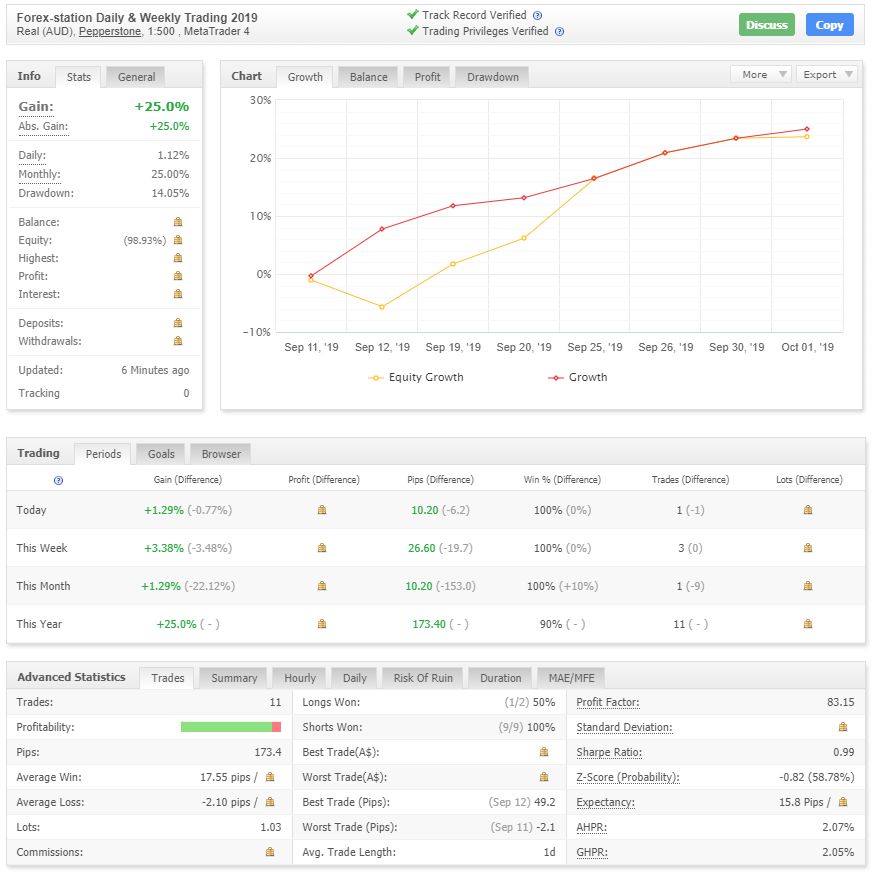
Task: Open the Export dropdown menu
Action: tap(827, 75)
